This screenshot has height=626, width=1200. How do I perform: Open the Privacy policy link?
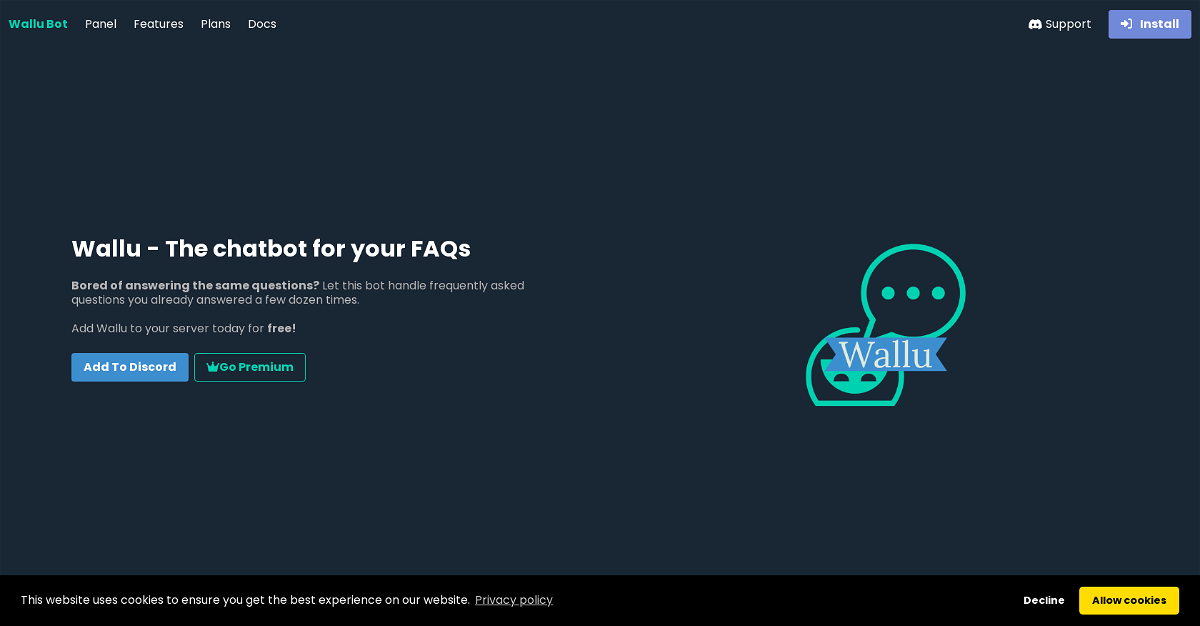514,600
